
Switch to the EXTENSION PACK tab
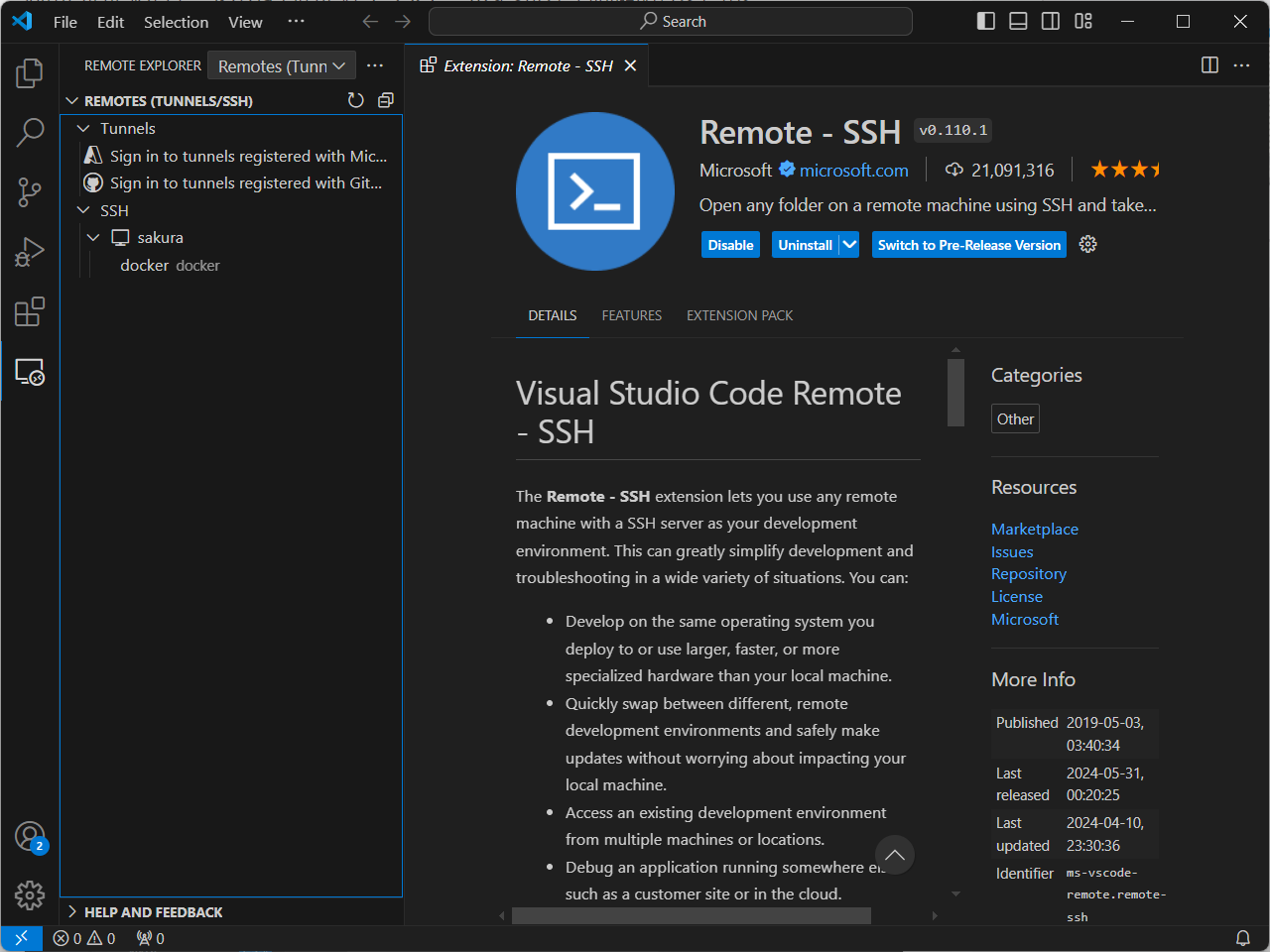coord(740,315)
